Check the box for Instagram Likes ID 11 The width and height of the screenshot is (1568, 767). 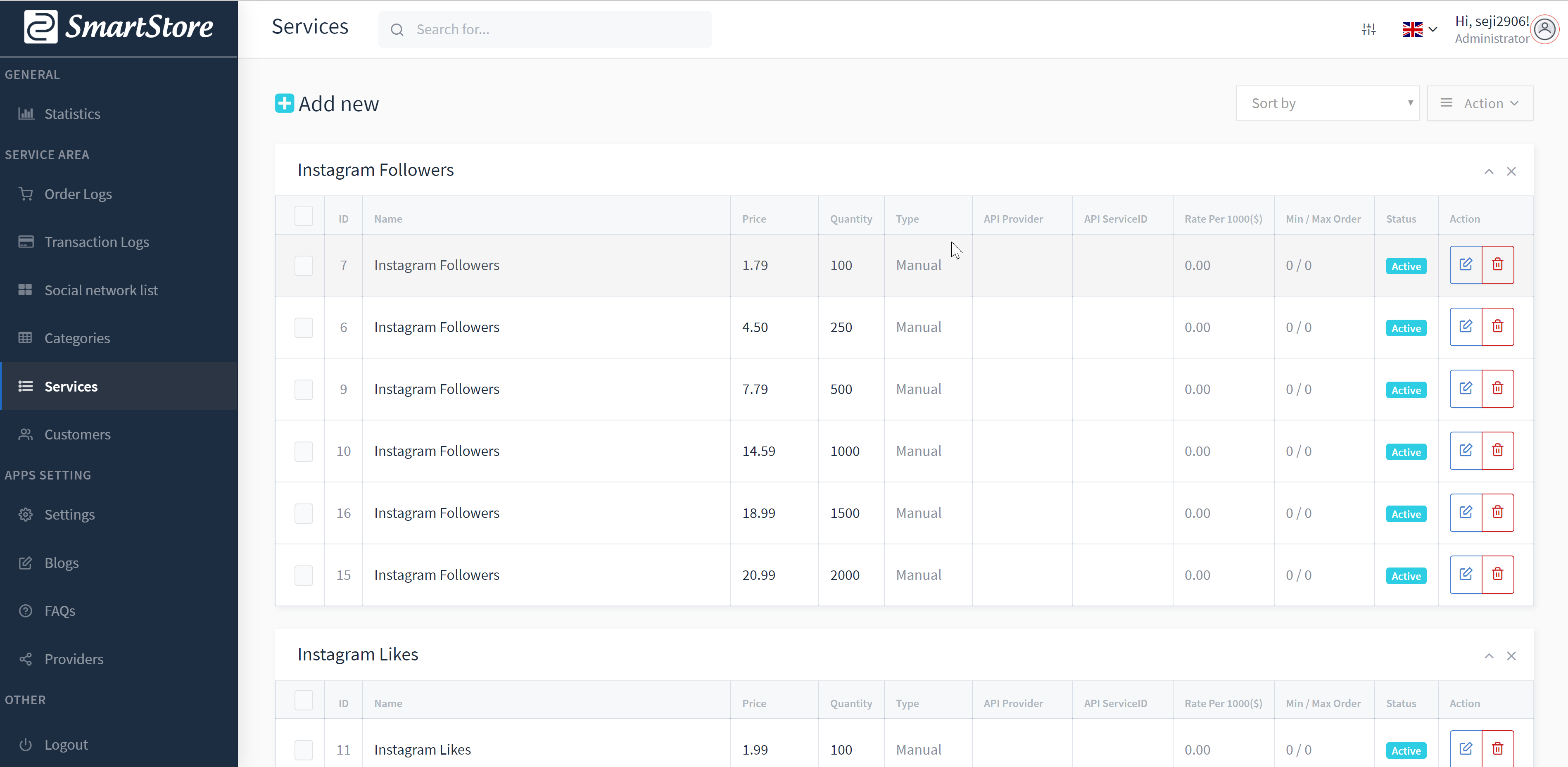click(304, 750)
